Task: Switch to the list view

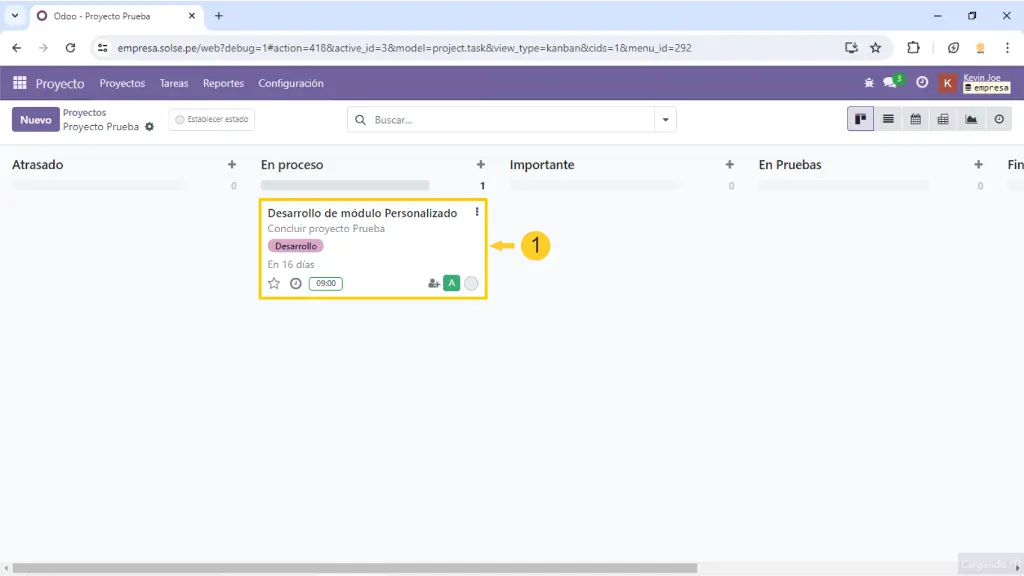Action: click(x=887, y=120)
